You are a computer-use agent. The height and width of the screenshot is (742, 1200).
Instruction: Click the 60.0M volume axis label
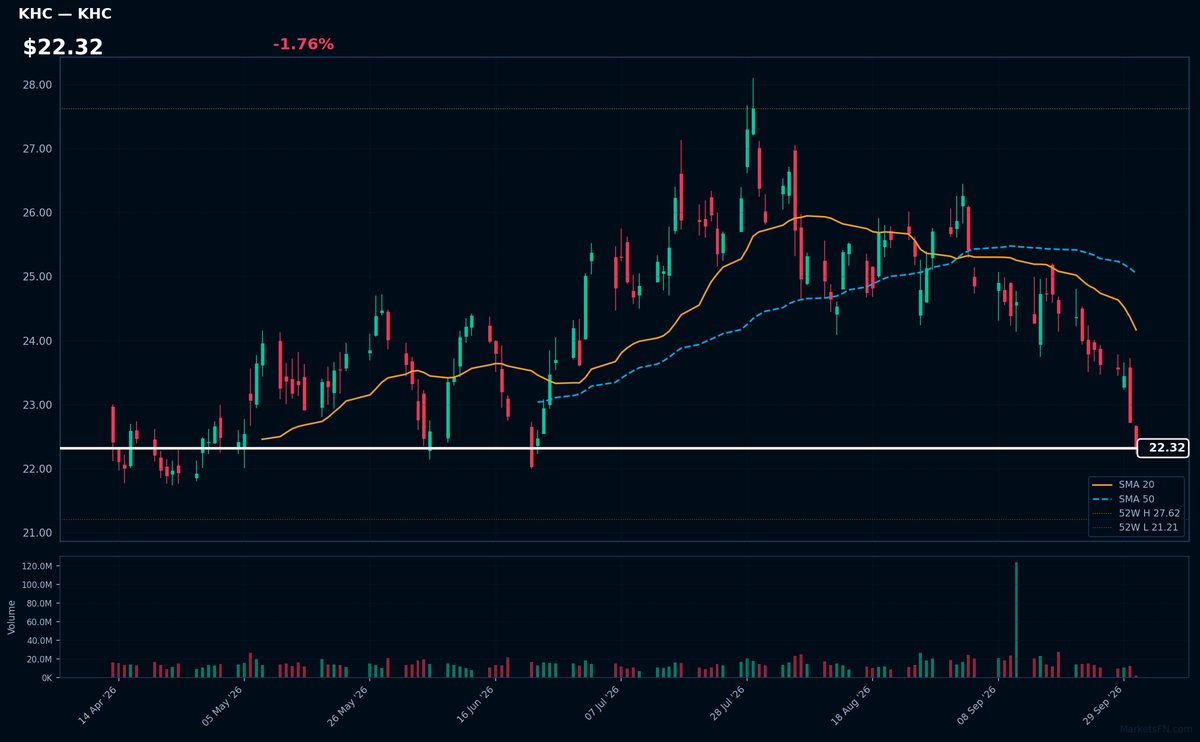(38, 622)
